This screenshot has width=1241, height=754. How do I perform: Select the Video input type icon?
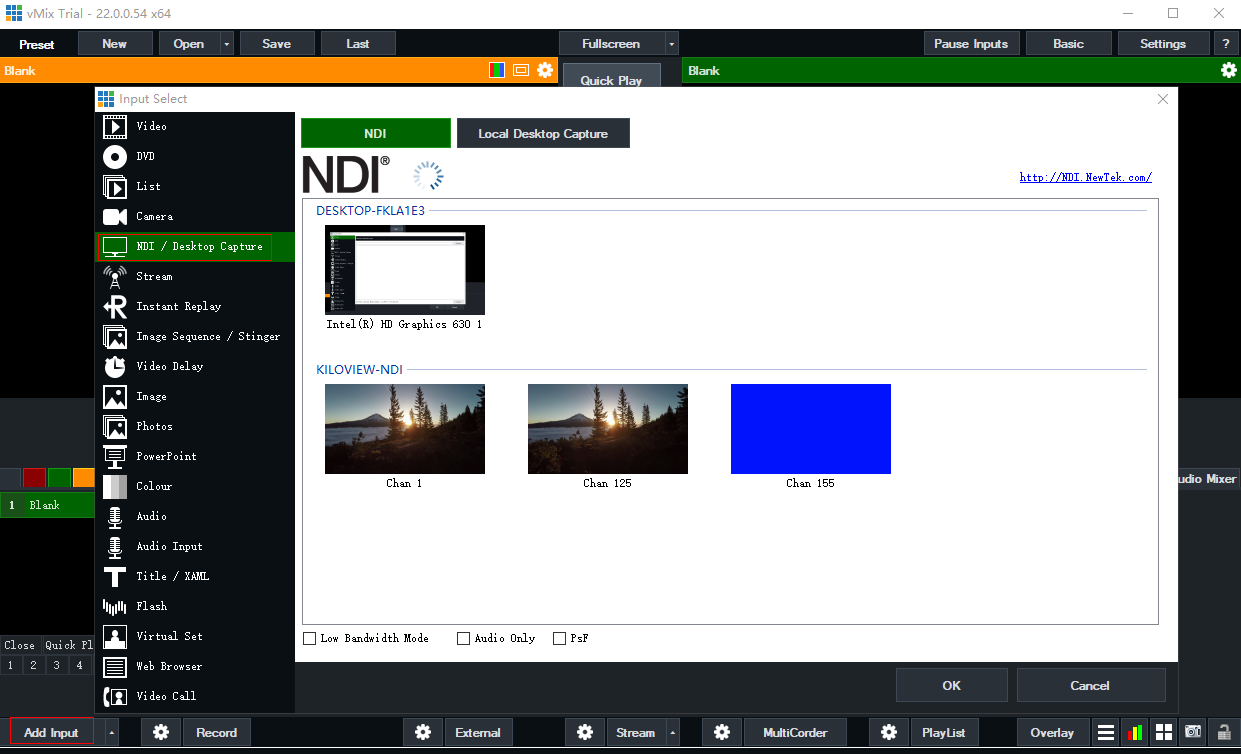click(115, 127)
